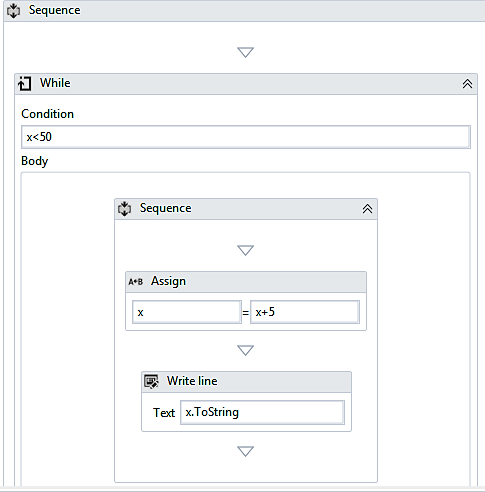
Task: Click the Text field containing x.ToString
Action: (262, 413)
